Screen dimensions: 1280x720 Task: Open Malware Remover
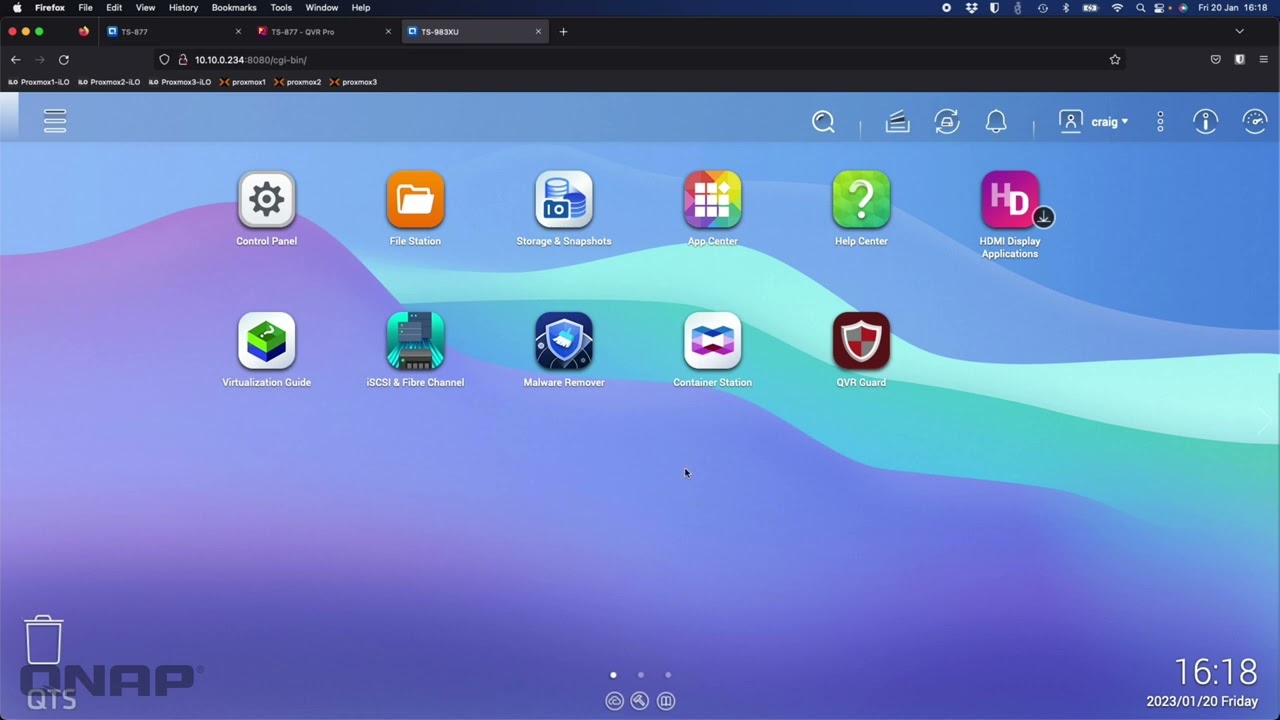tap(564, 341)
